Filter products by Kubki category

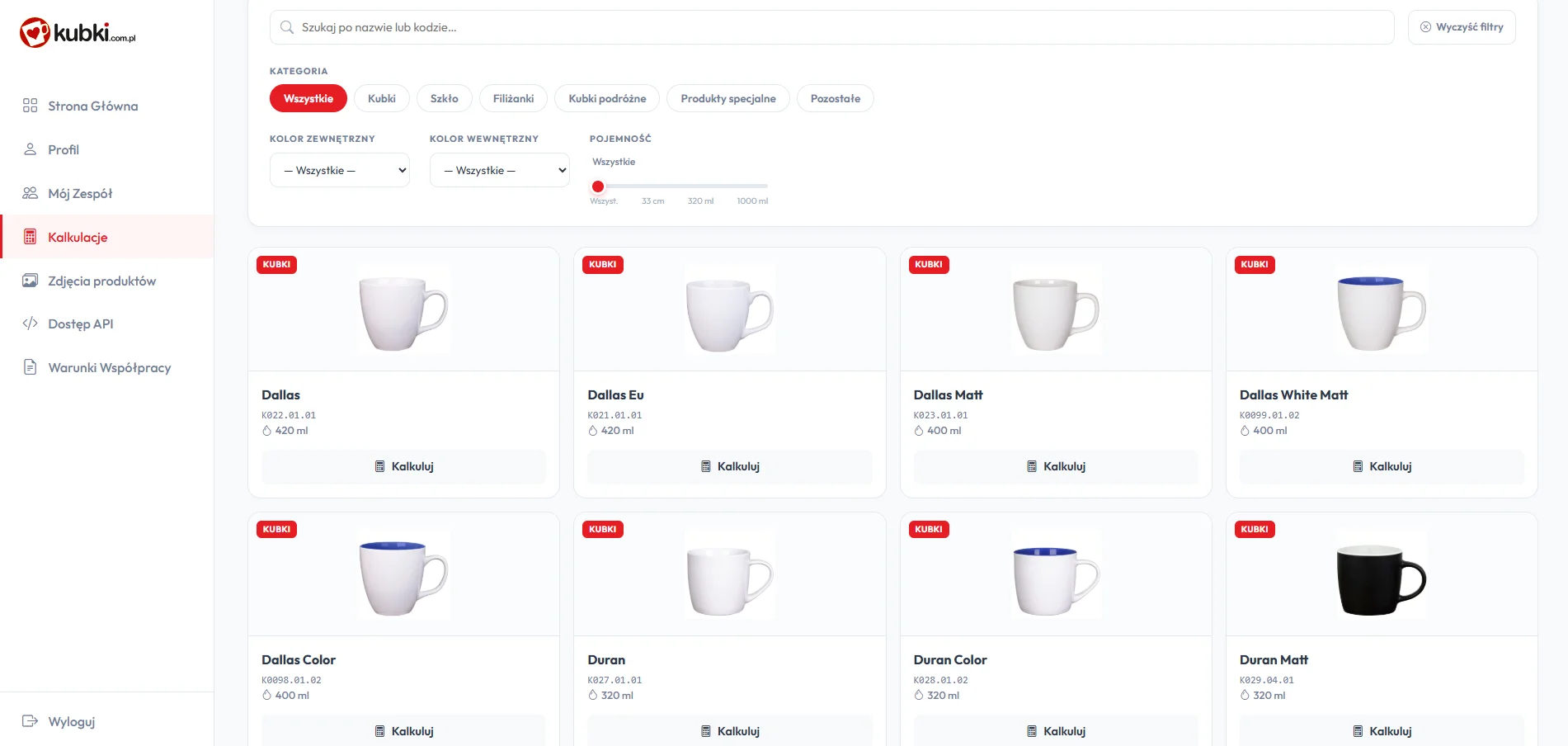click(x=382, y=98)
